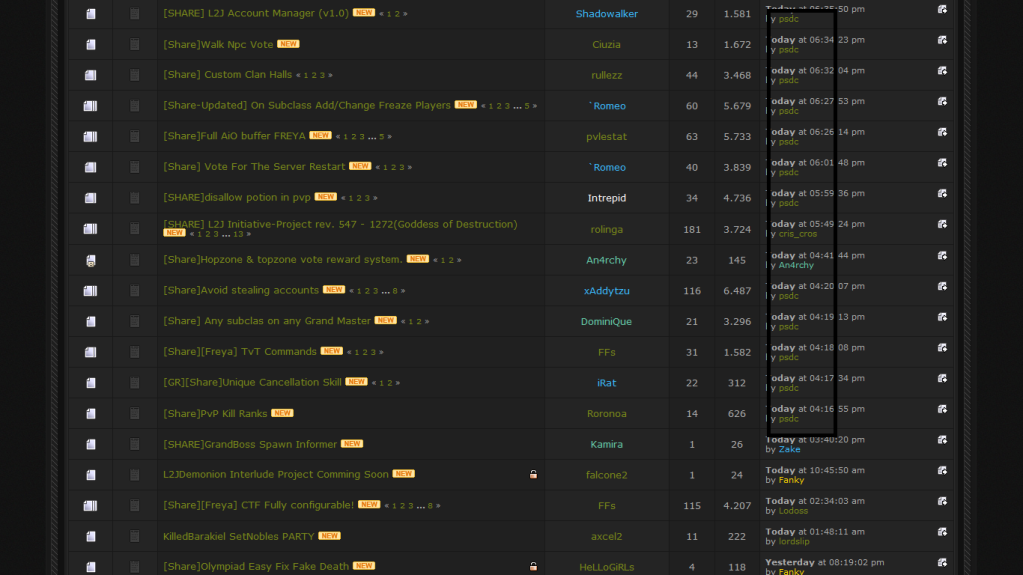View Shadowalker's profile
The width and height of the screenshot is (1023, 575).
click(x=606, y=14)
